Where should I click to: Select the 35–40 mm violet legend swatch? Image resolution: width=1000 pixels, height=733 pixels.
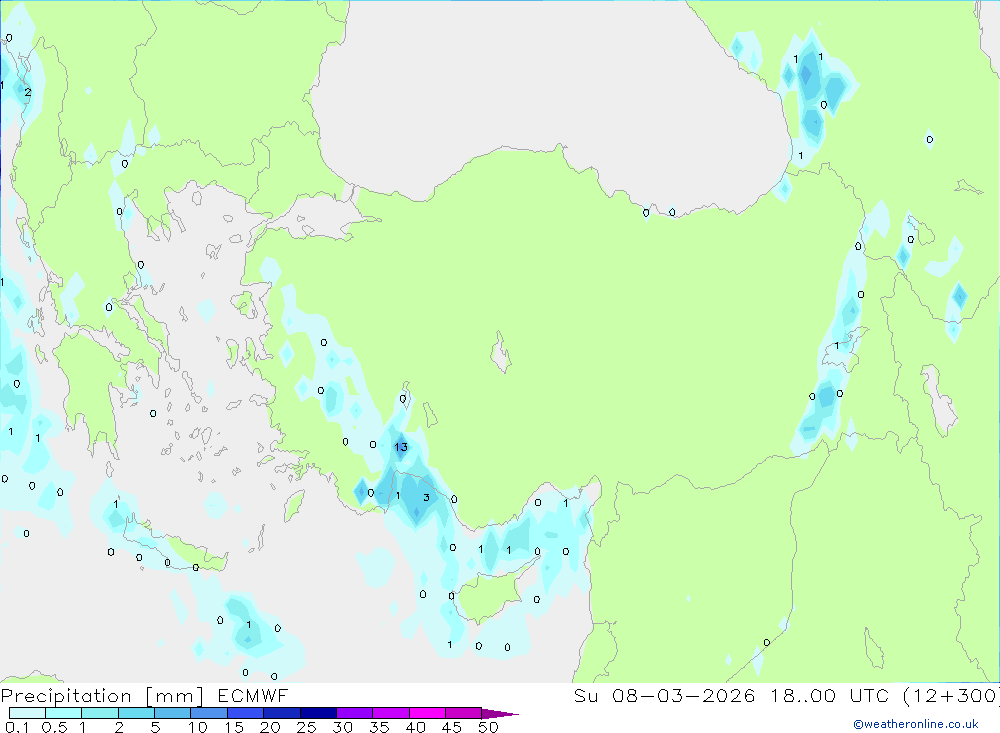pos(391,713)
